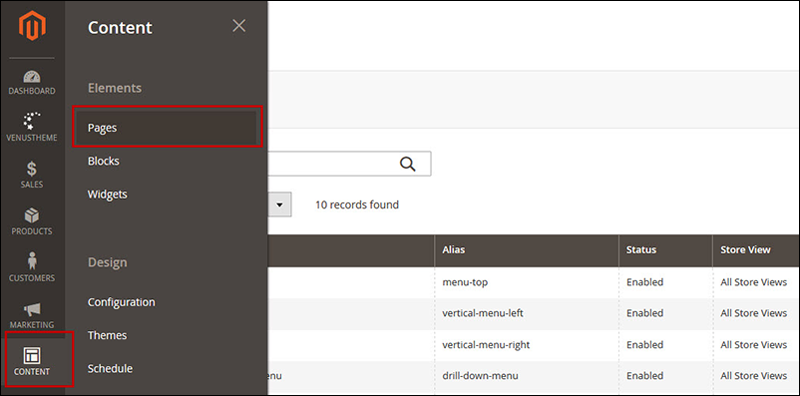Click Enabled status in drill-down-menu row
Screen dimensions: 800x396
point(645,376)
